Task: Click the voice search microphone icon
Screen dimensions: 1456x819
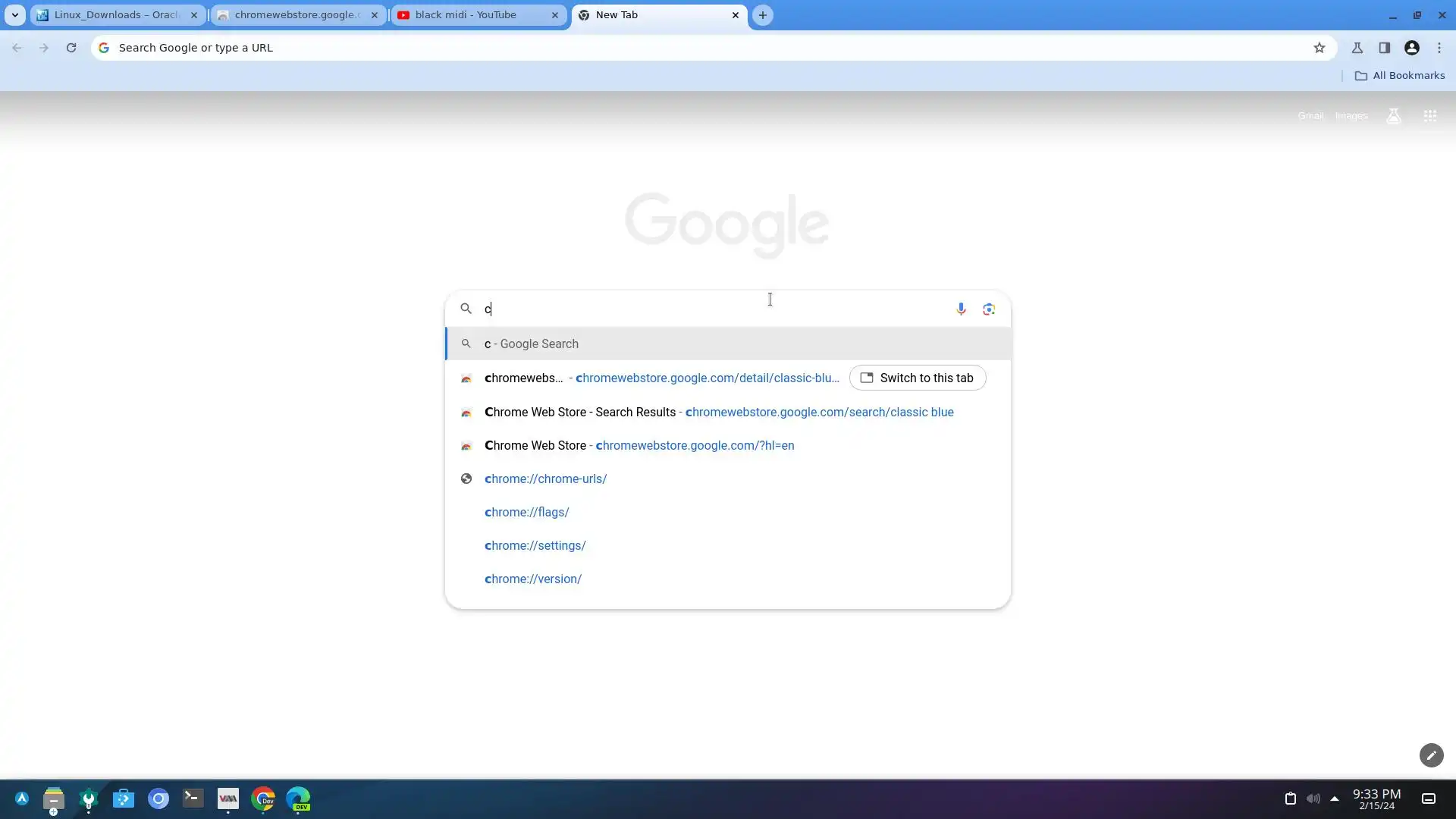Action: (961, 309)
